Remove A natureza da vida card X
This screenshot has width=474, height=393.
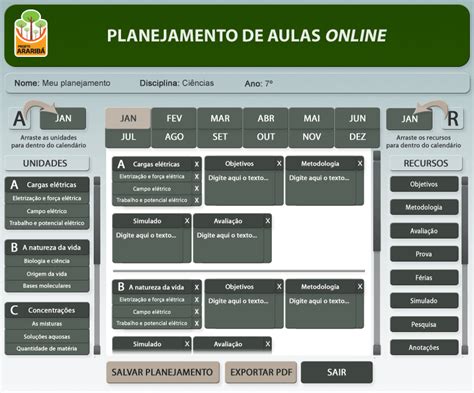[197, 287]
